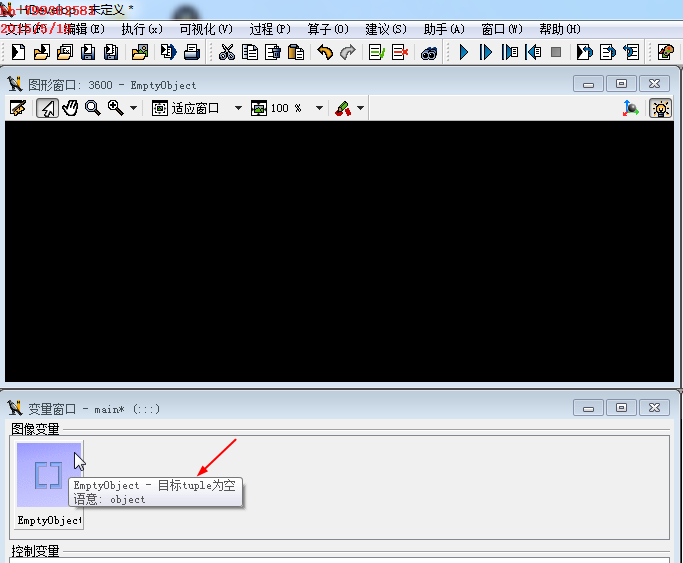Open the 文件(F) menu

(x=24, y=29)
